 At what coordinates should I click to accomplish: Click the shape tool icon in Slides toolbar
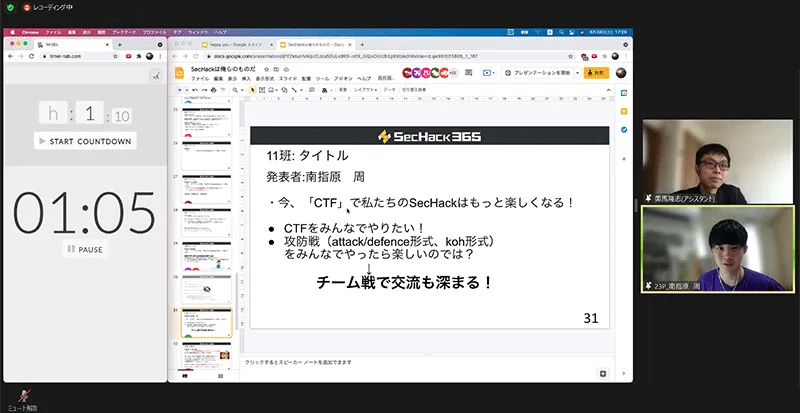tap(285, 90)
